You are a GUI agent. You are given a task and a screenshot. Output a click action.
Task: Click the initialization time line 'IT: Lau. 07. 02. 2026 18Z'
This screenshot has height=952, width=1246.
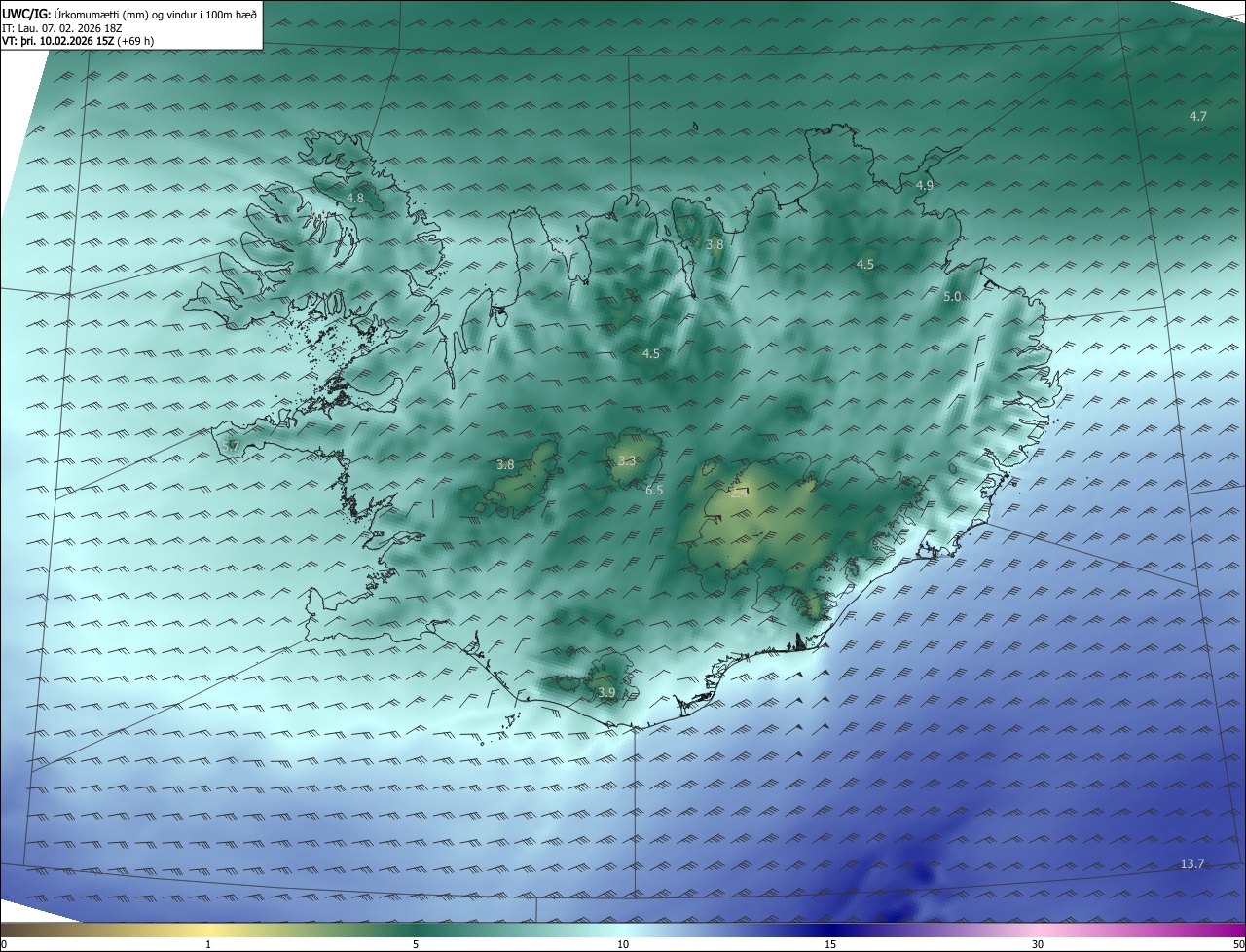(x=62, y=28)
